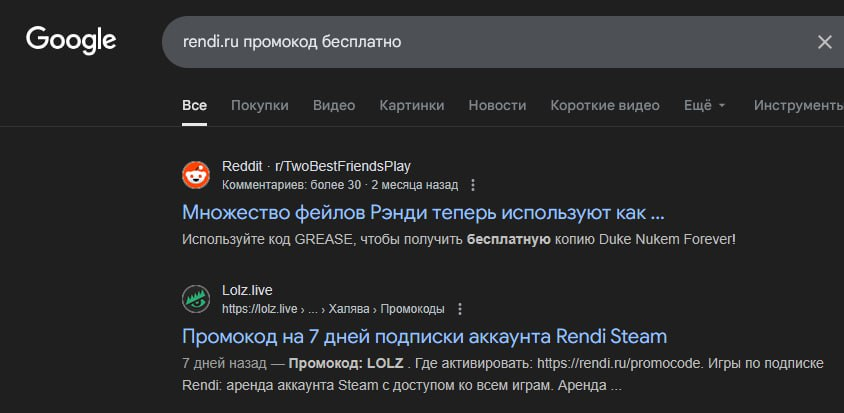This screenshot has height=413, width=844.
Task: Click the snippet text Промокод: LOLZ
Action: (346, 363)
